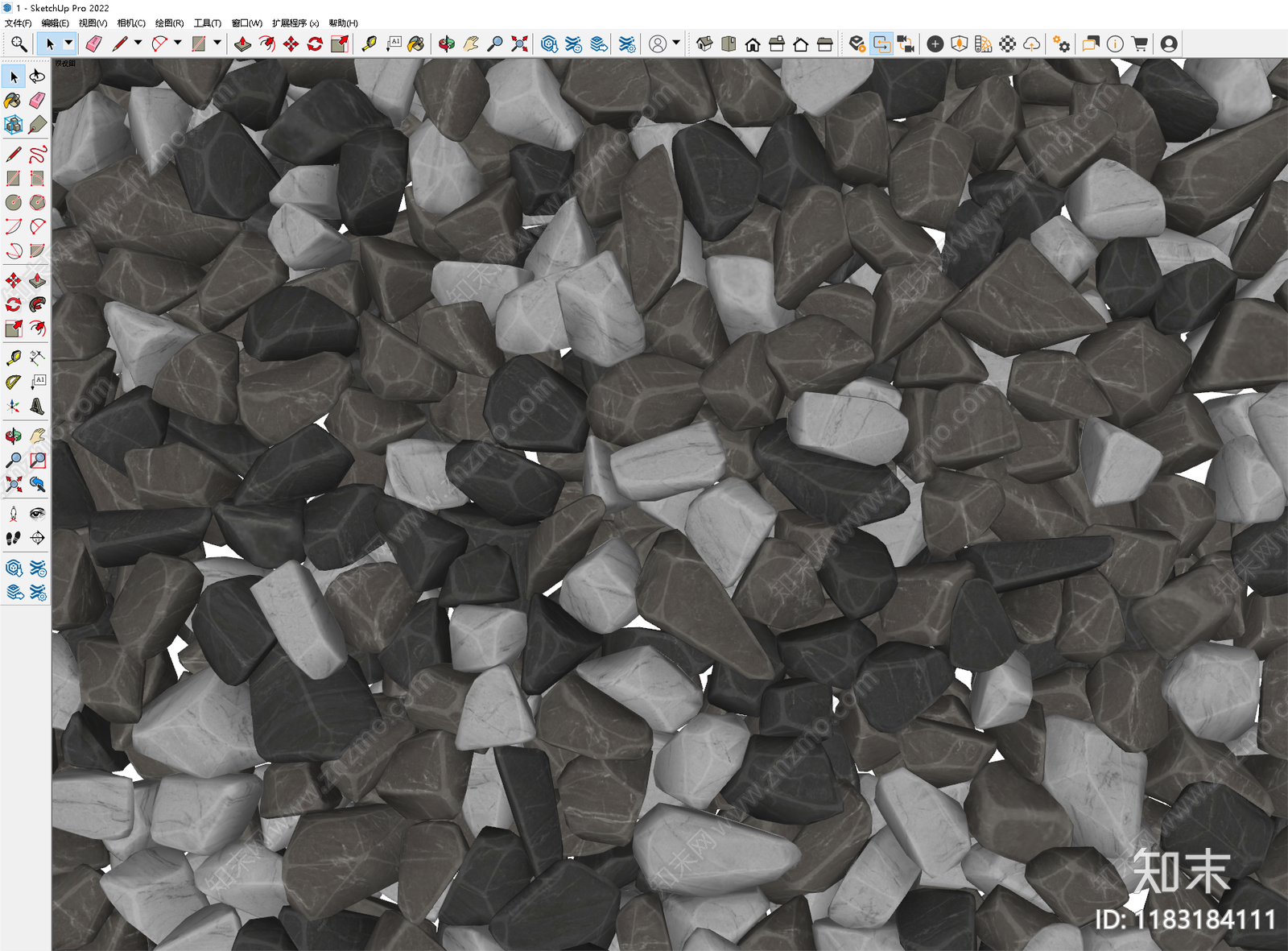The height and width of the screenshot is (951, 1288).
Task: Select the Circle tool in left palette
Action: coord(14,202)
